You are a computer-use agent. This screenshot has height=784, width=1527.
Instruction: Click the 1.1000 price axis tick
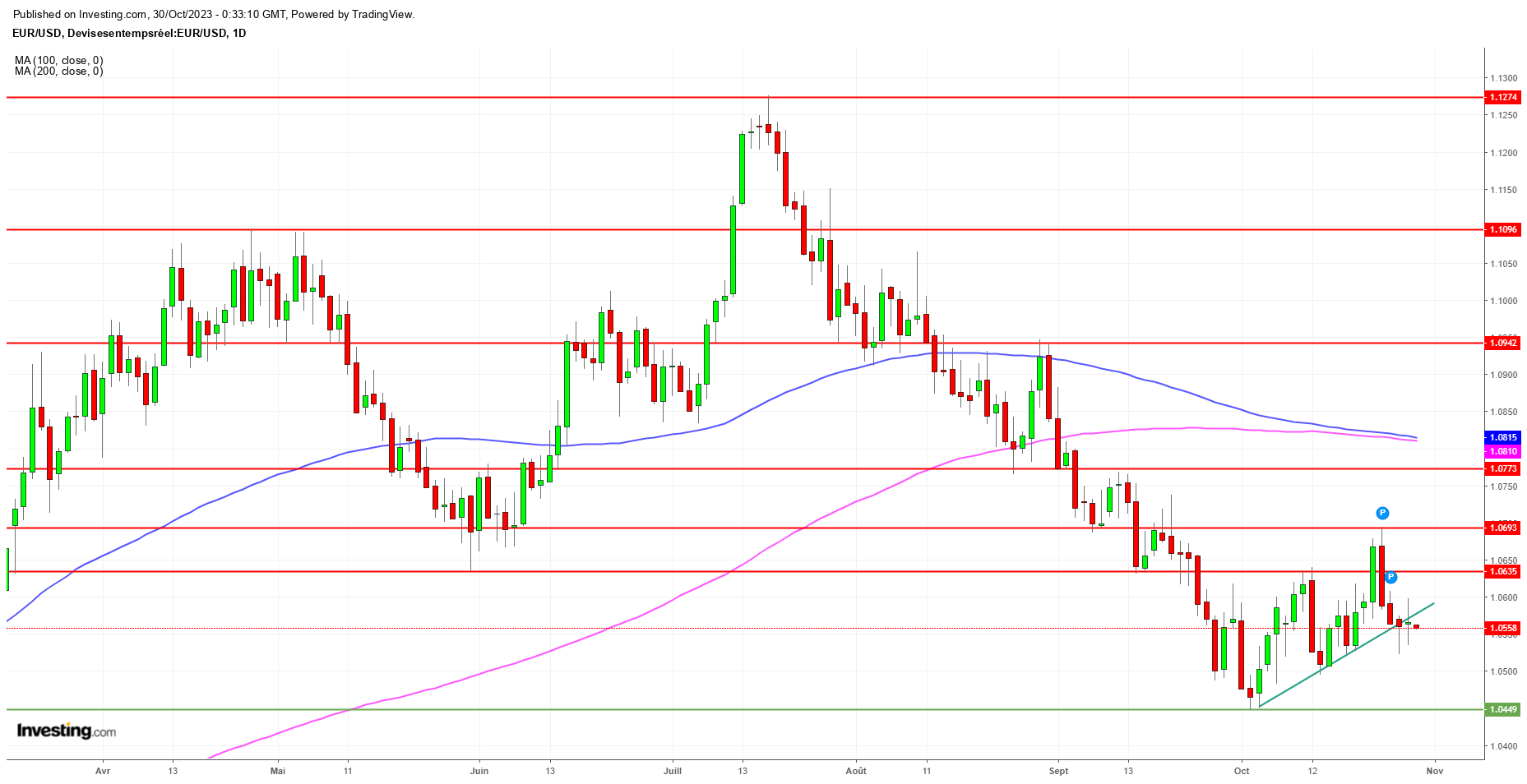click(1504, 301)
